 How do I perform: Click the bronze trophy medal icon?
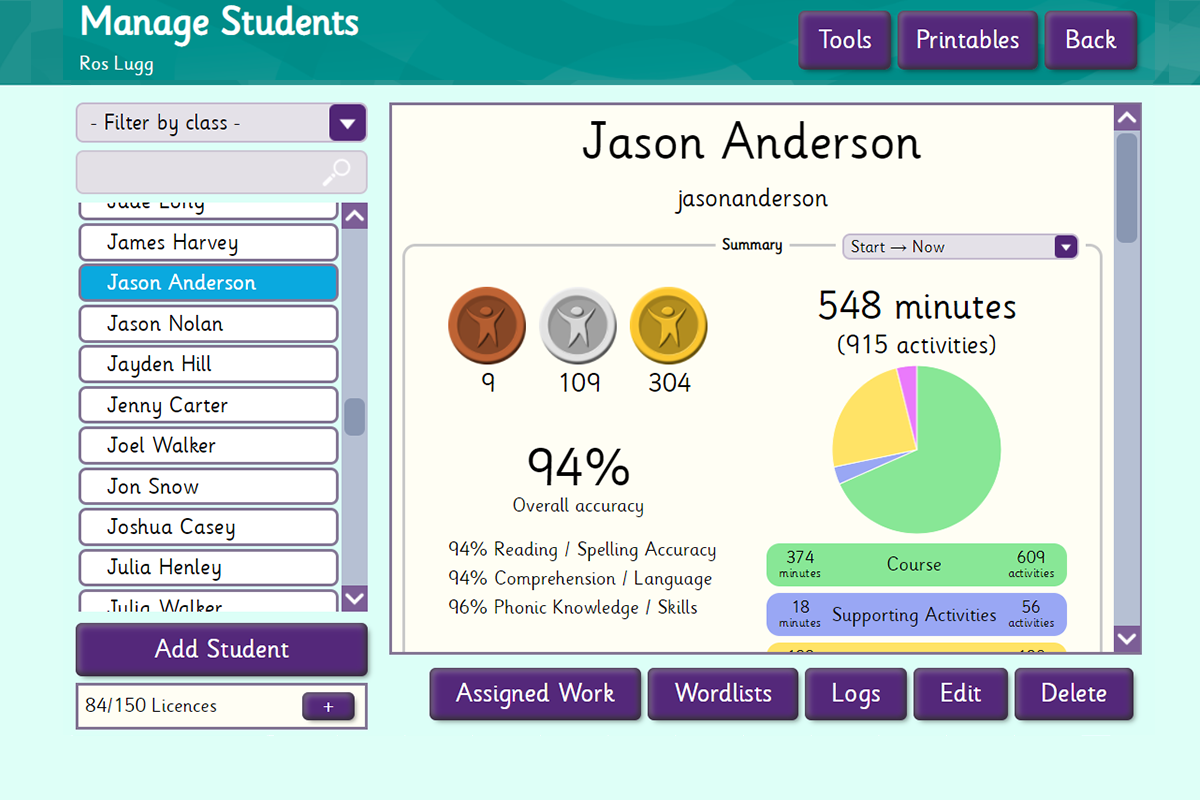(486, 325)
